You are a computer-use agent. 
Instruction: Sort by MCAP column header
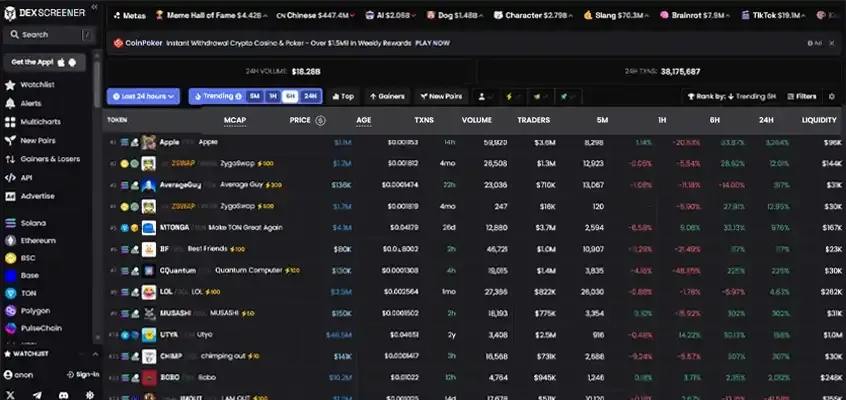point(235,120)
